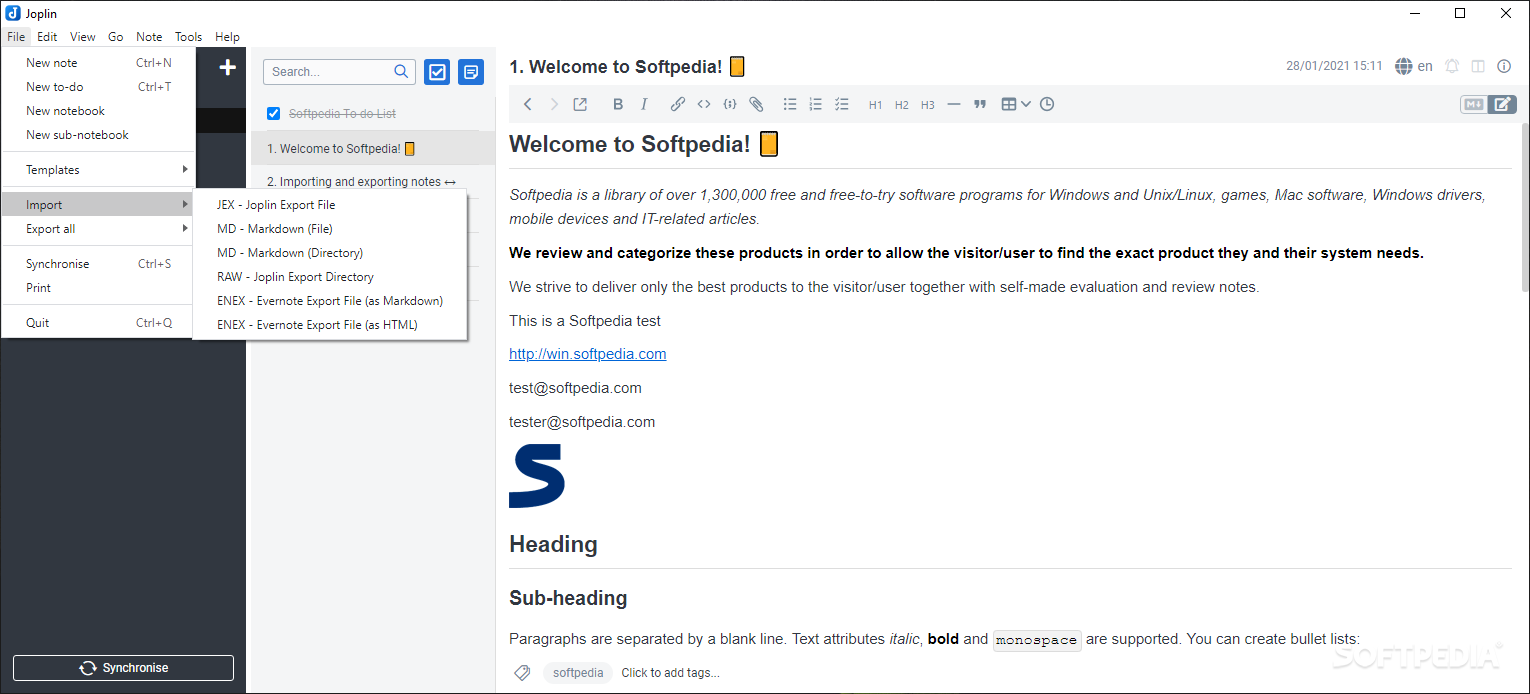Open the Go menu
The image size is (1530, 694).
click(x=116, y=37)
